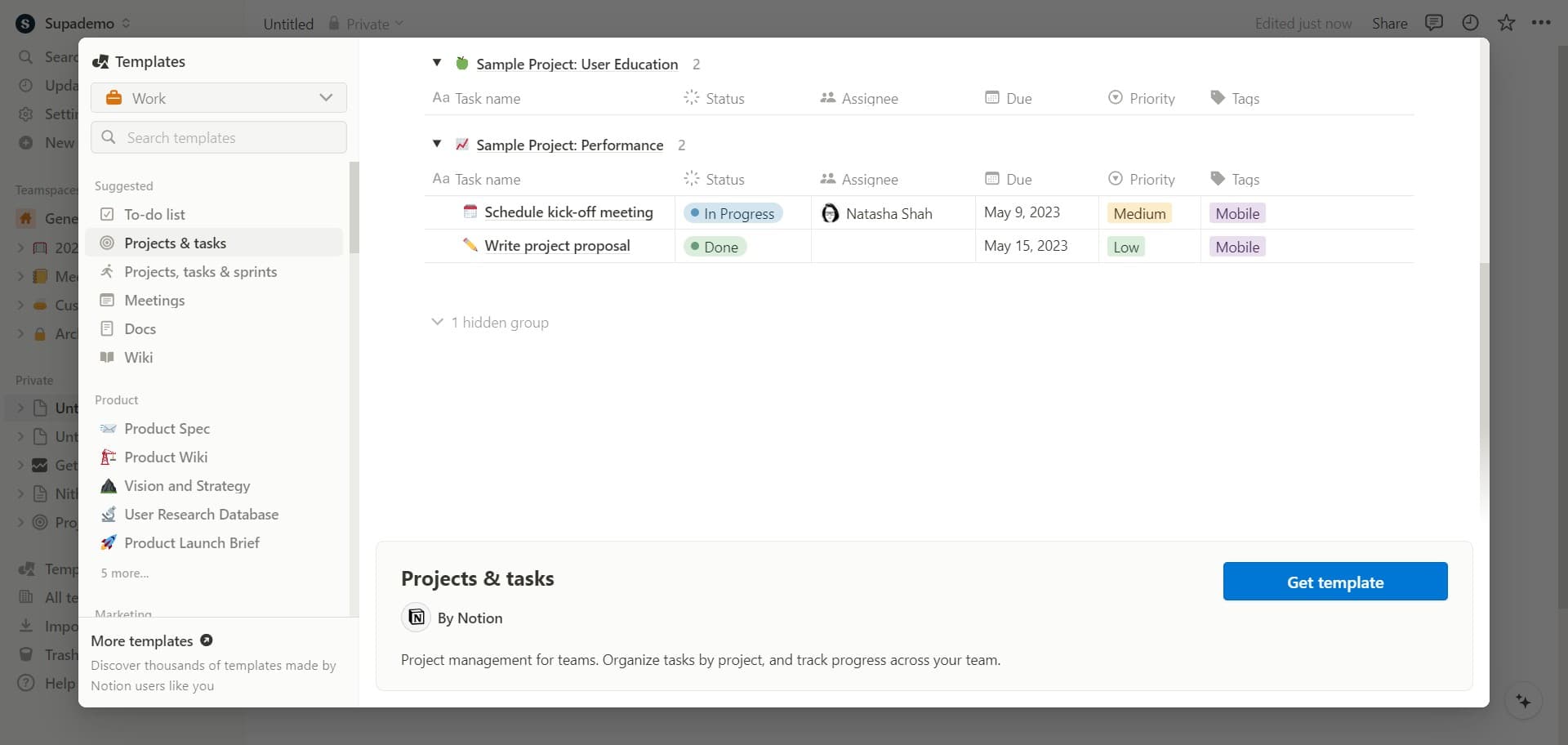Viewport: 1568px width, 745px height.
Task: Select the To-do list template
Action: [154, 214]
